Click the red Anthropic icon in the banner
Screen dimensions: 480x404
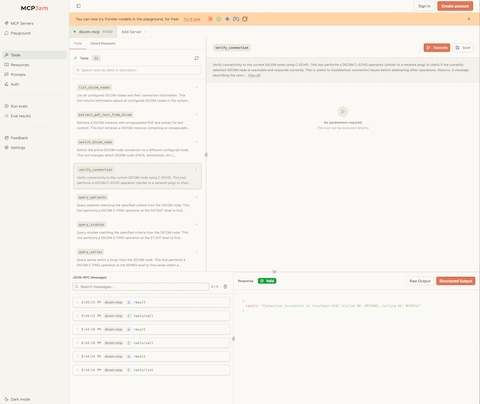(x=210, y=19)
